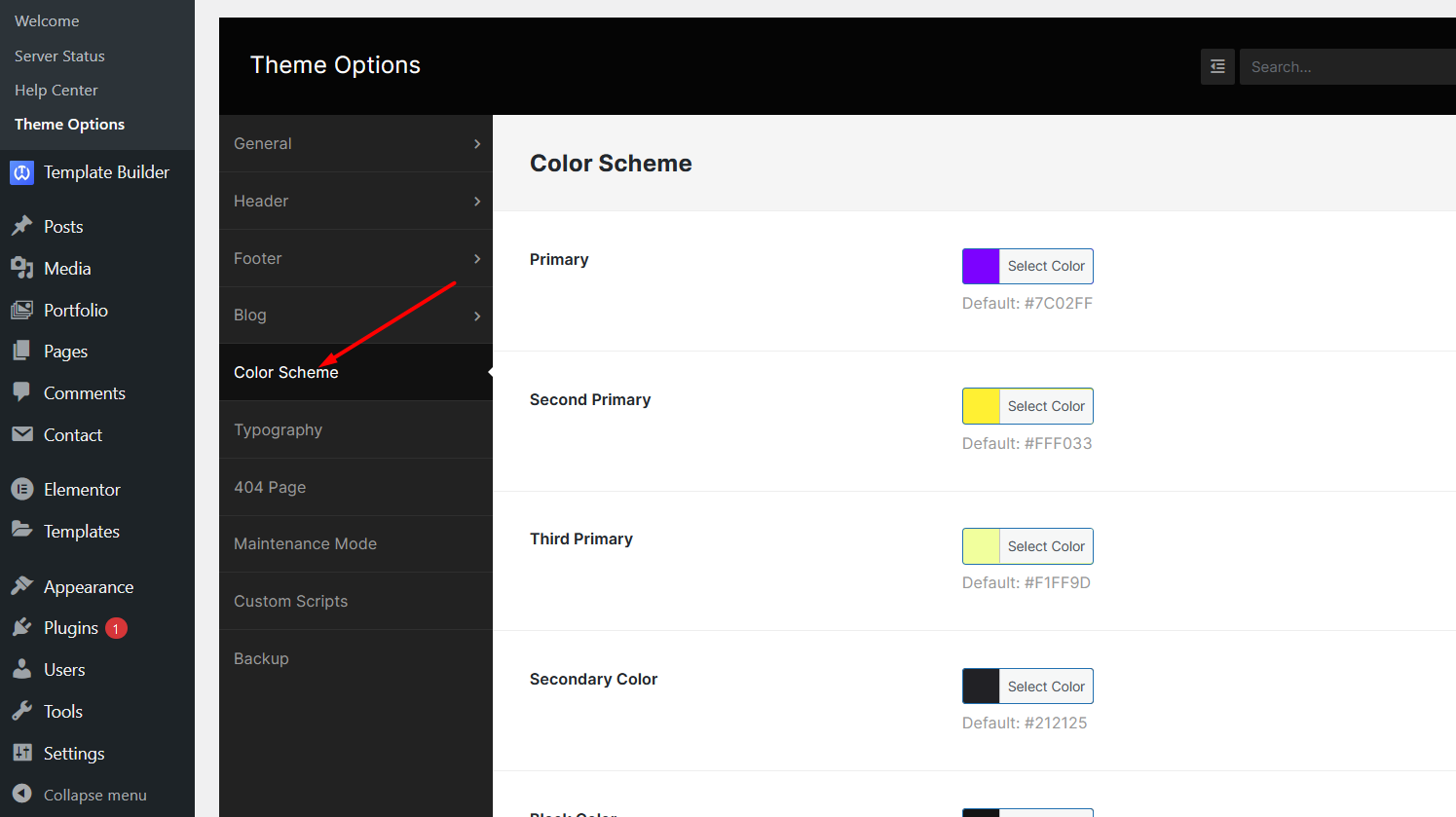
Task: Click the Elementor logo icon
Action: tap(21, 489)
